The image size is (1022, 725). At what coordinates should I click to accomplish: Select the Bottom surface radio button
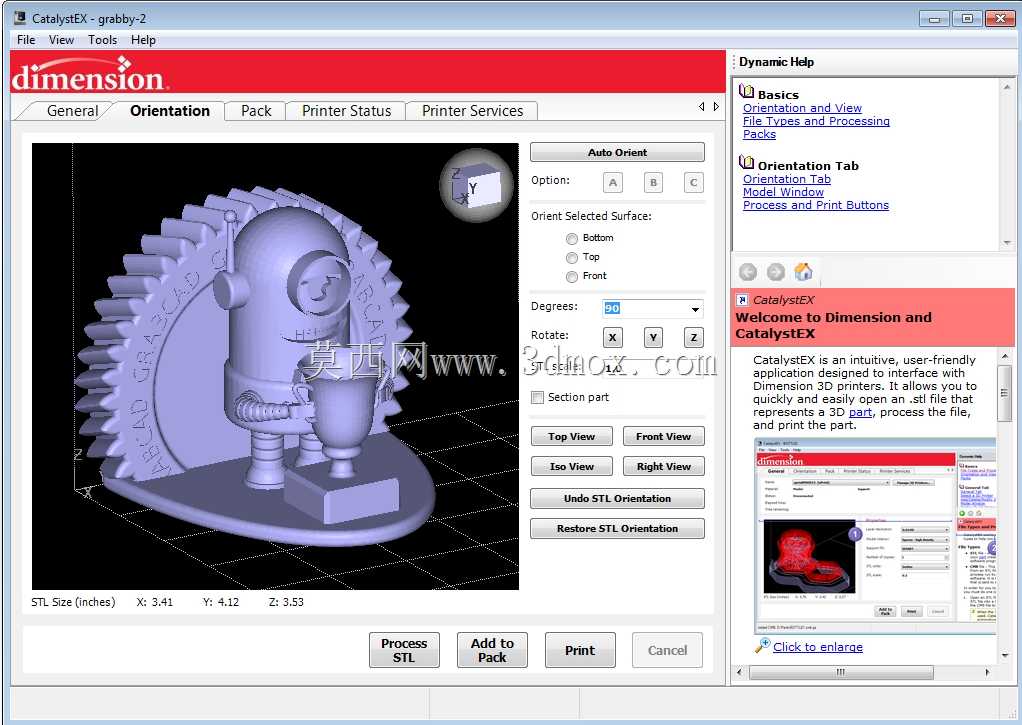click(572, 239)
